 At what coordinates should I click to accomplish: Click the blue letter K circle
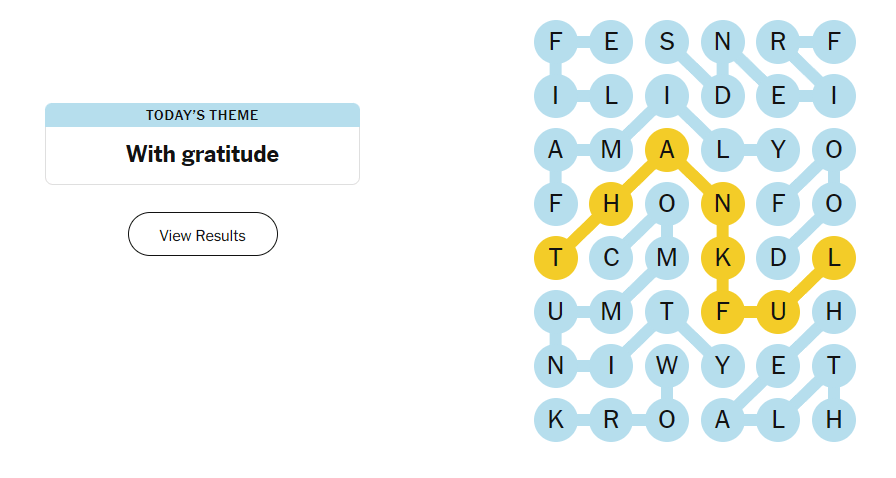click(555, 421)
